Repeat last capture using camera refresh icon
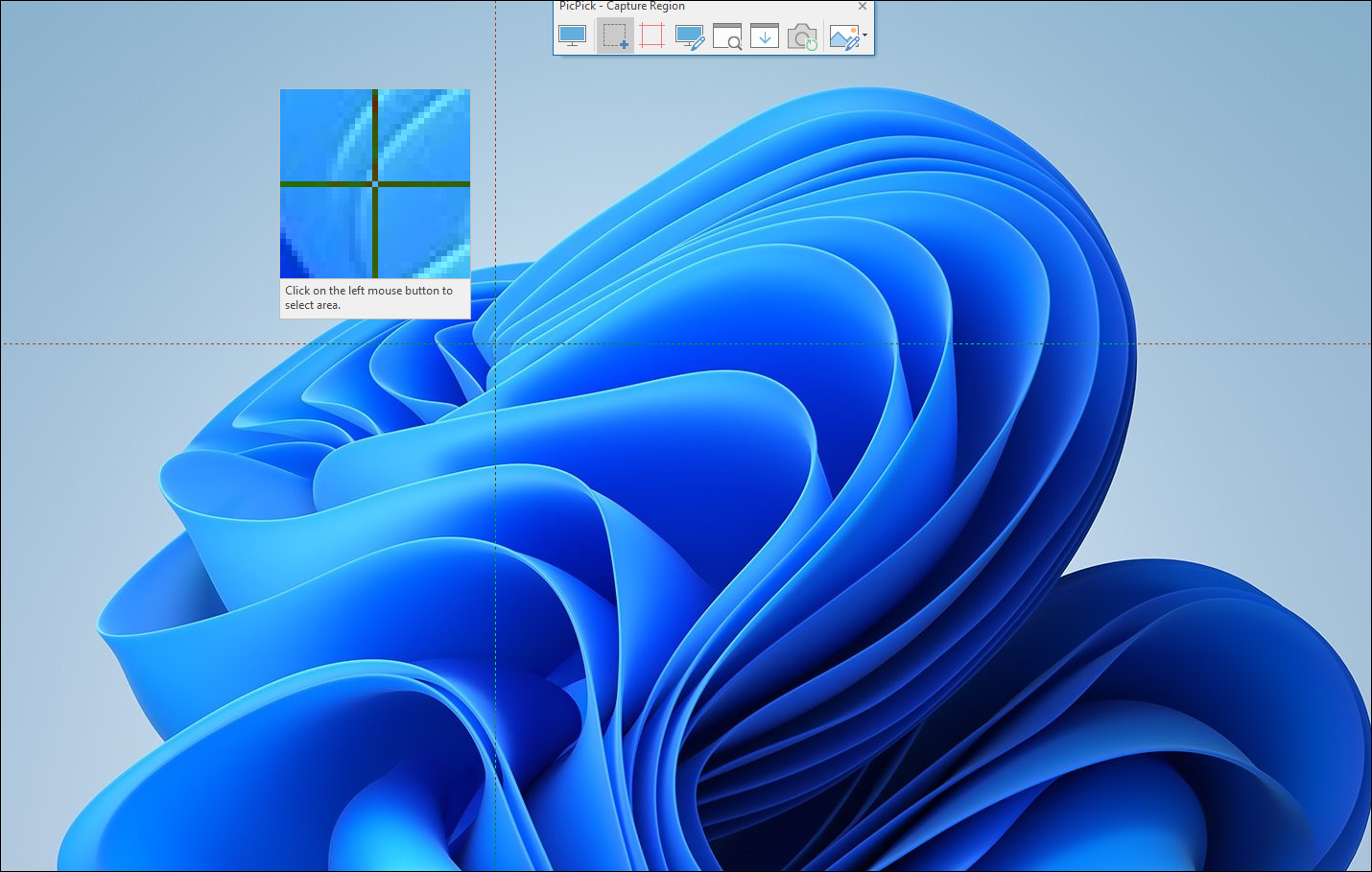This screenshot has width=1372, height=872. (802, 36)
